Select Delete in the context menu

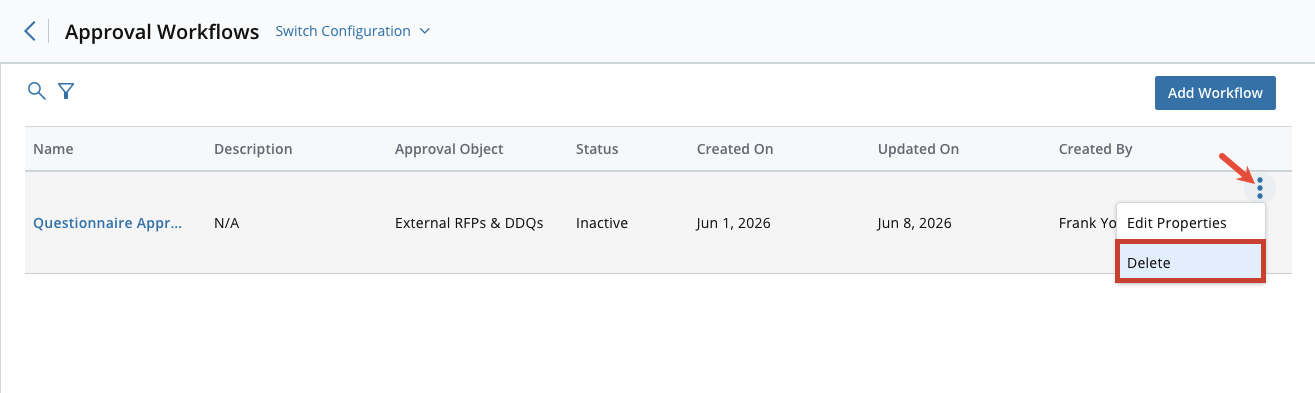[1191, 263]
